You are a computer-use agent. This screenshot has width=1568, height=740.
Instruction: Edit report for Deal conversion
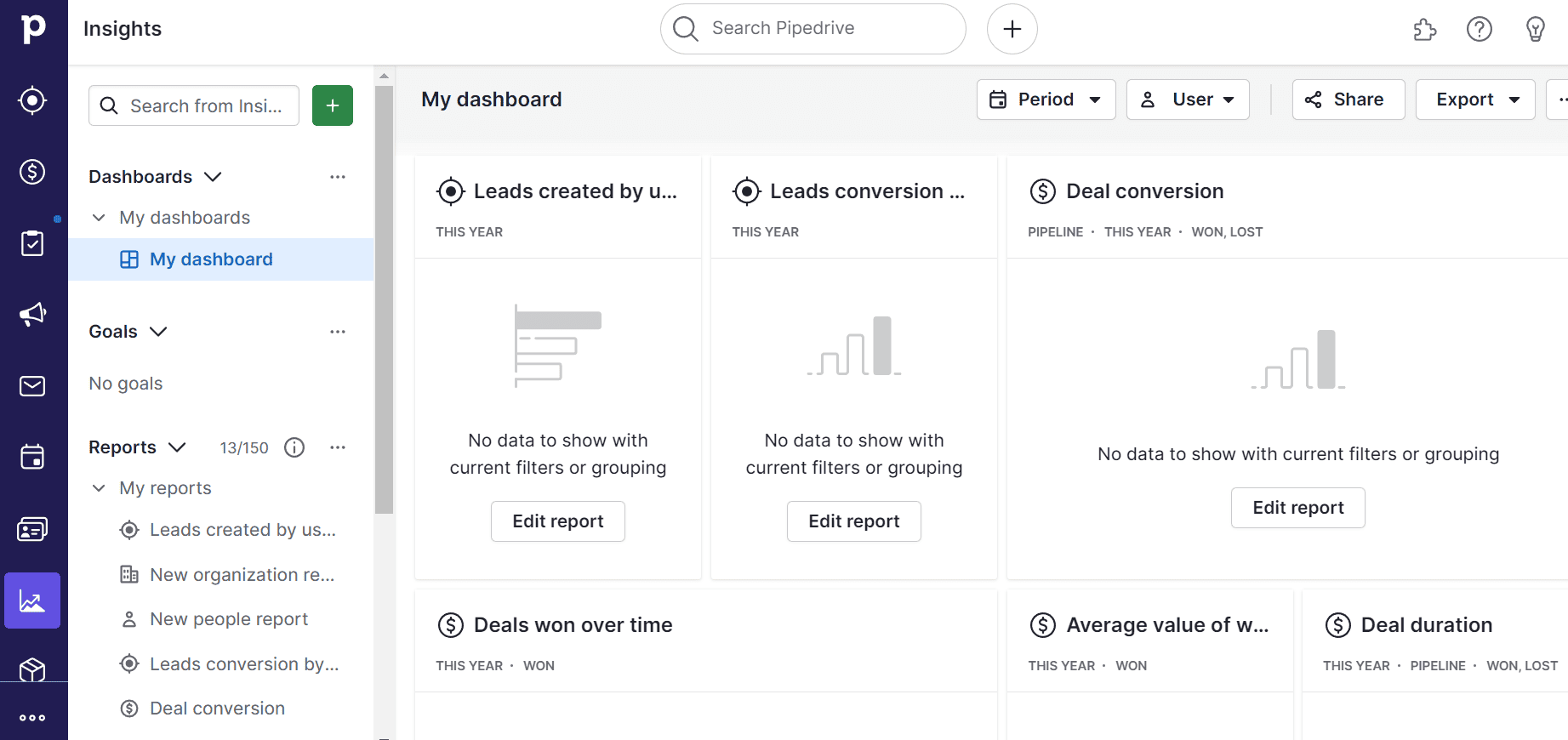pos(1297,508)
